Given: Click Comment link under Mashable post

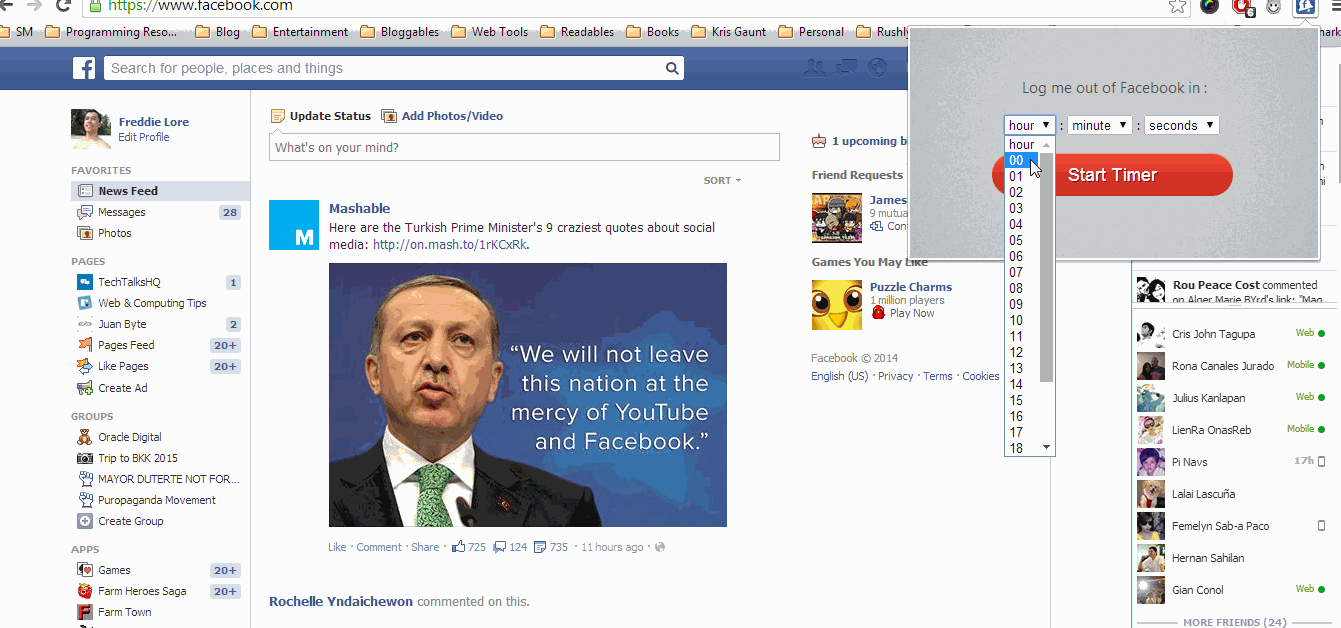Looking at the screenshot, I should point(379,547).
